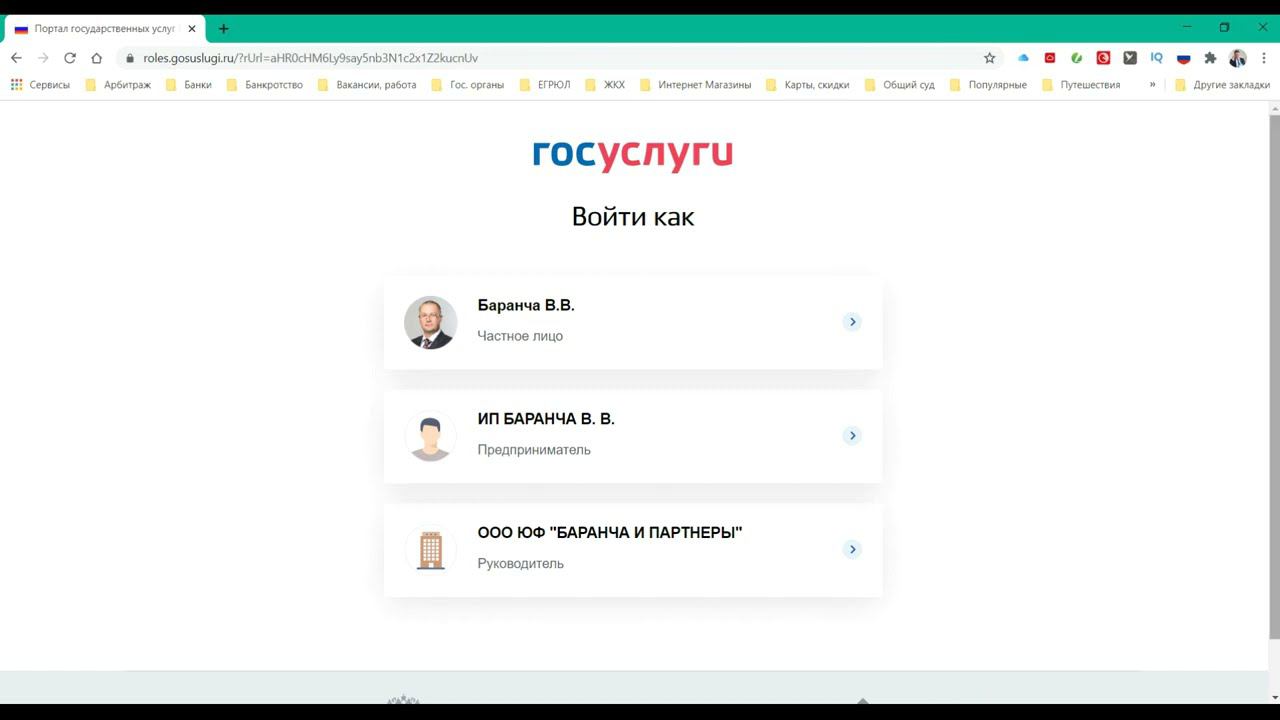The image size is (1280, 720).
Task: Open a new browser tab
Action: click(x=223, y=29)
